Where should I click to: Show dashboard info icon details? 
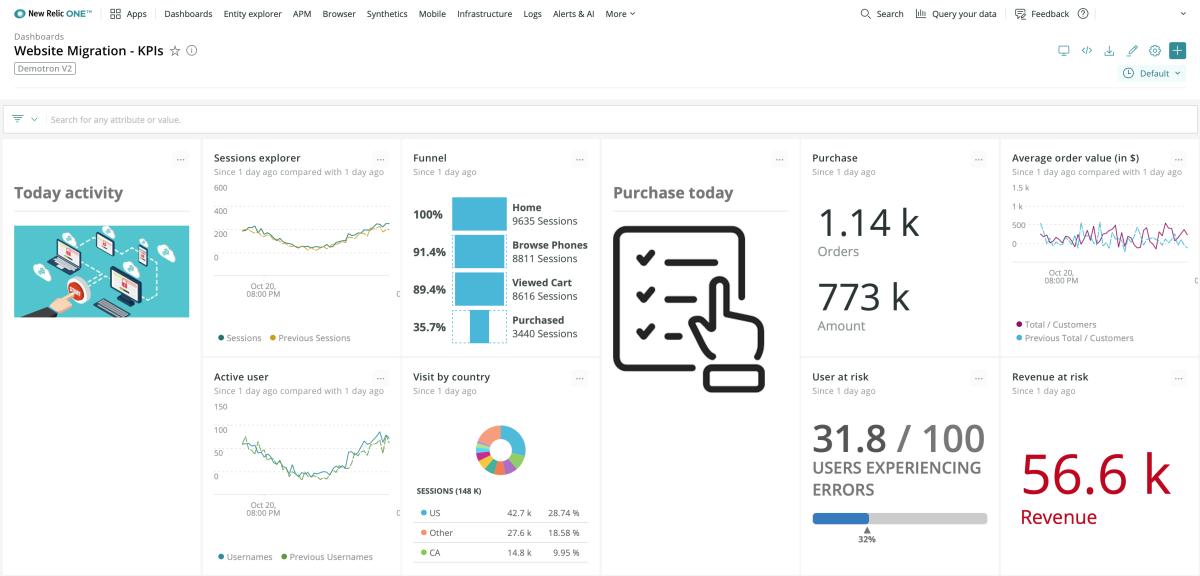click(192, 51)
